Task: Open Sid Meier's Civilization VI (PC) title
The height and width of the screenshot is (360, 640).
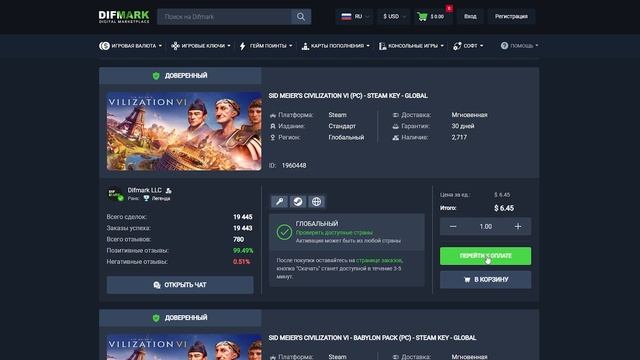Action: [x=348, y=96]
